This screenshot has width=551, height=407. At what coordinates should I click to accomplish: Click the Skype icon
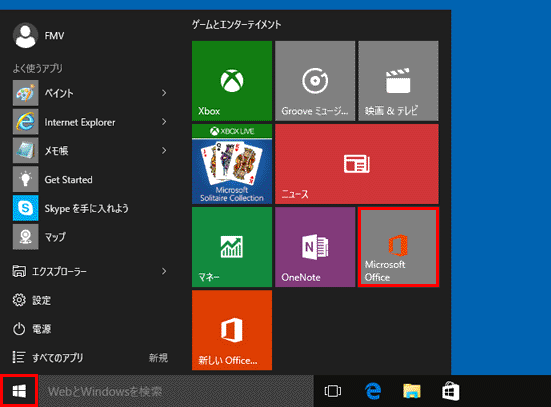pos(26,208)
